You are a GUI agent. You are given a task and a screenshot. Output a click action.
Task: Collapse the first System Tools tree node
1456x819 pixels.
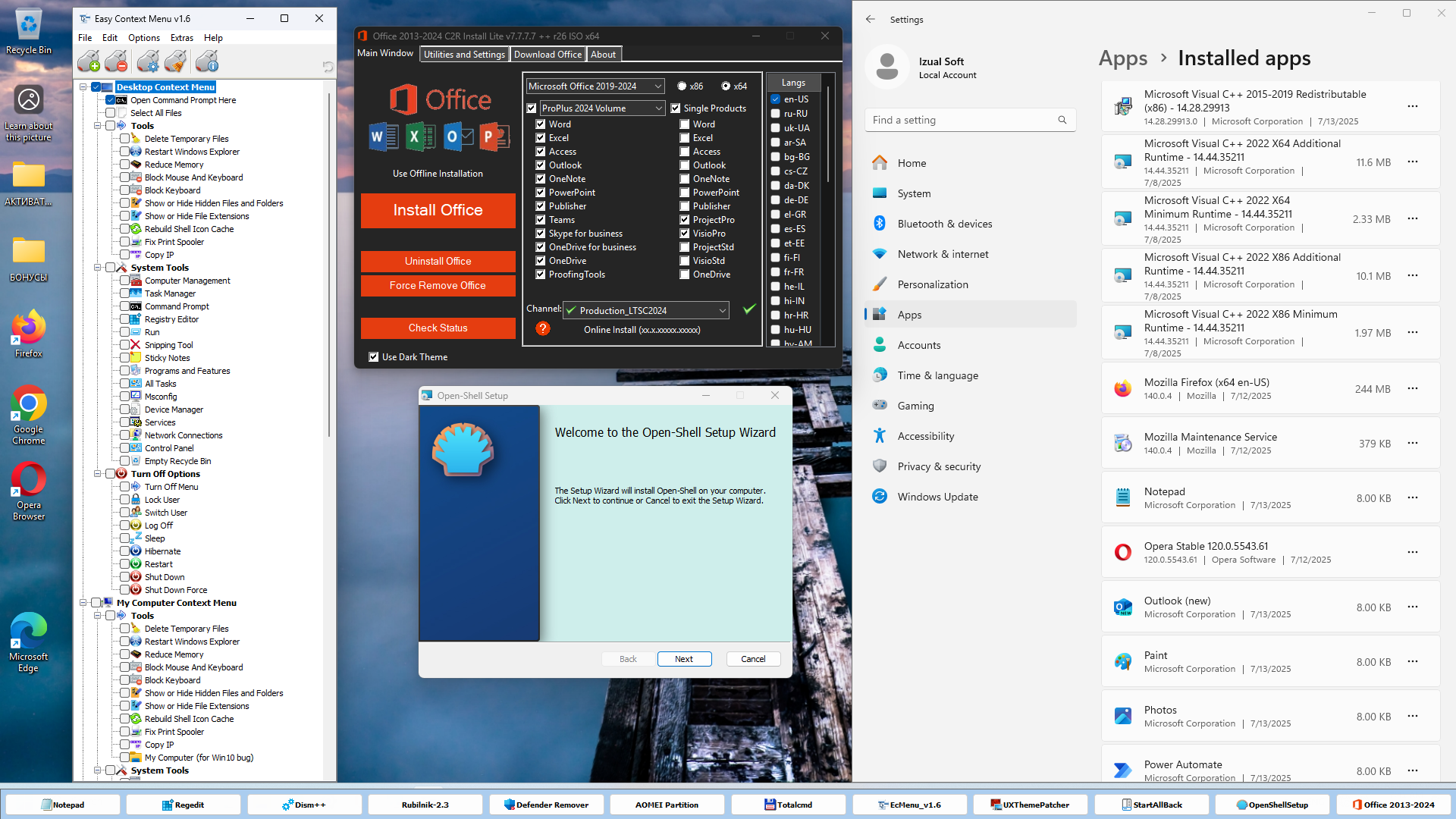coord(98,268)
